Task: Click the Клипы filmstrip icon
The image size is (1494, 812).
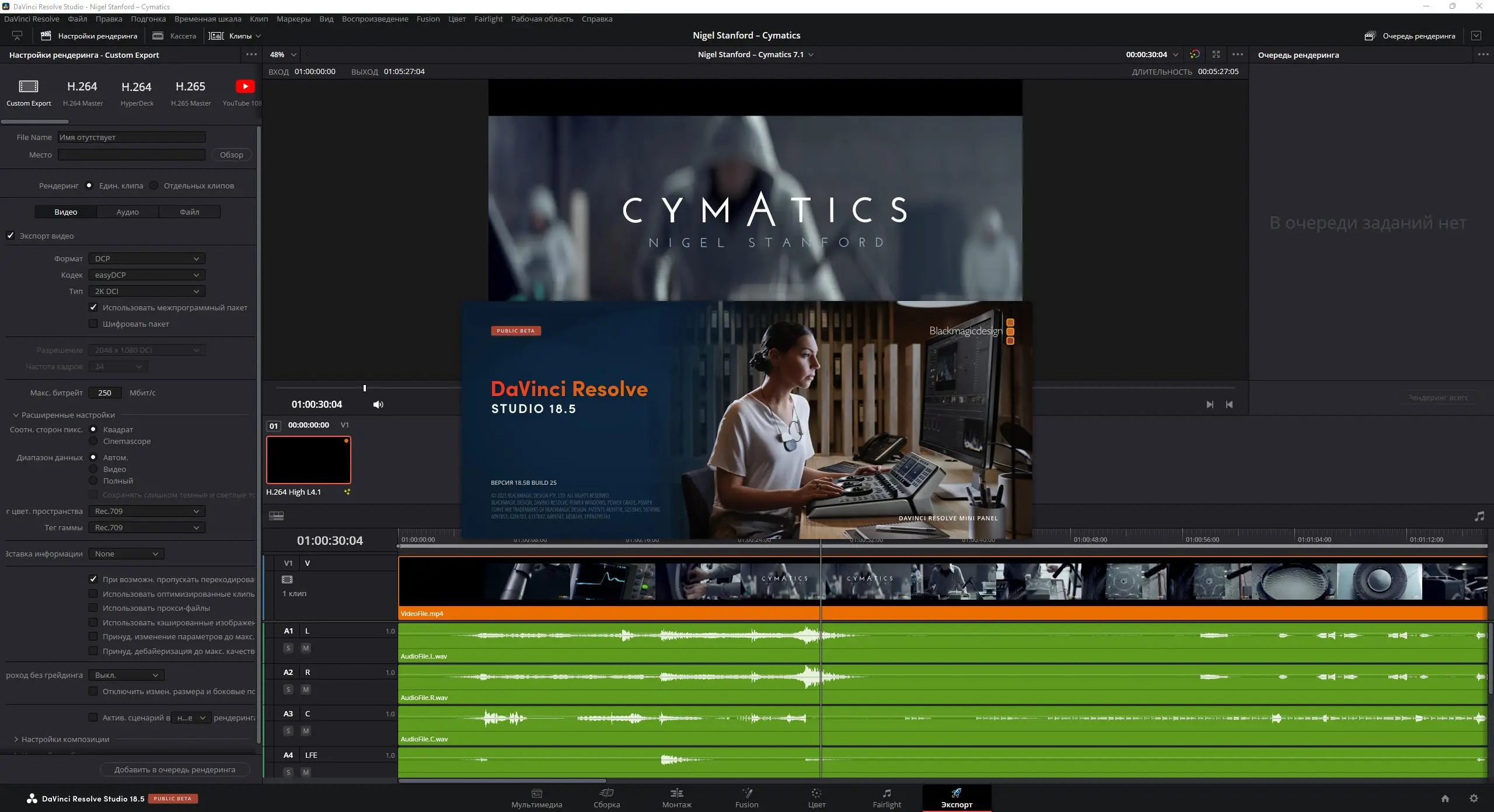Action: 215,36
